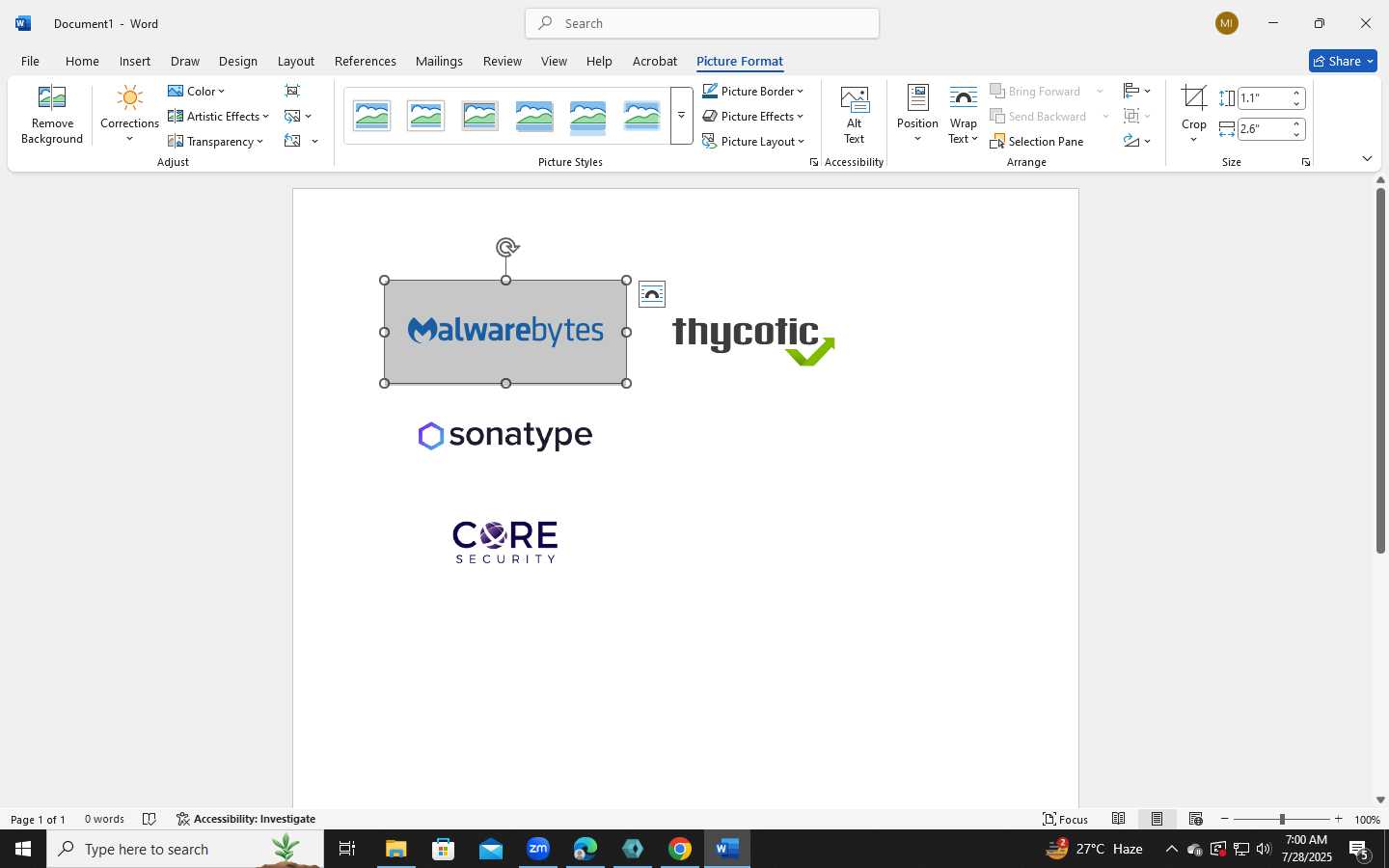Click the Accessibility: Investigate status
1389x868 pixels.
click(246, 819)
